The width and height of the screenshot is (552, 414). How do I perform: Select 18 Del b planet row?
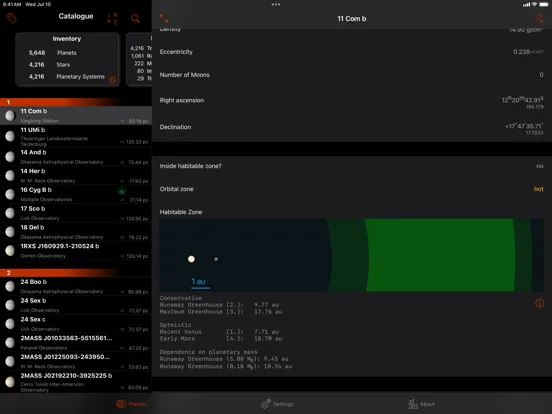tap(76, 232)
